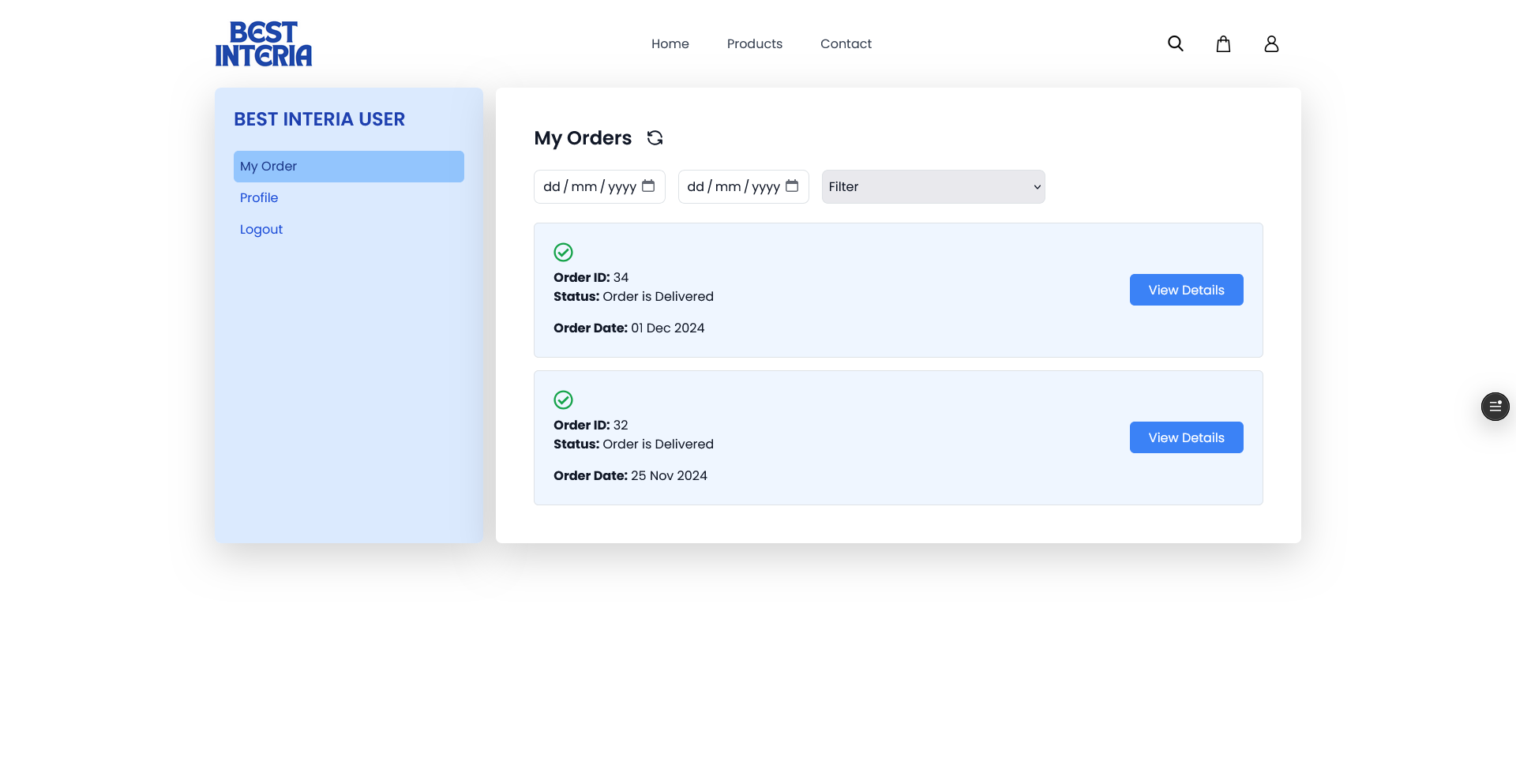This screenshot has height=784, width=1516.
Task: Navigate to the Contact page
Action: click(x=846, y=43)
